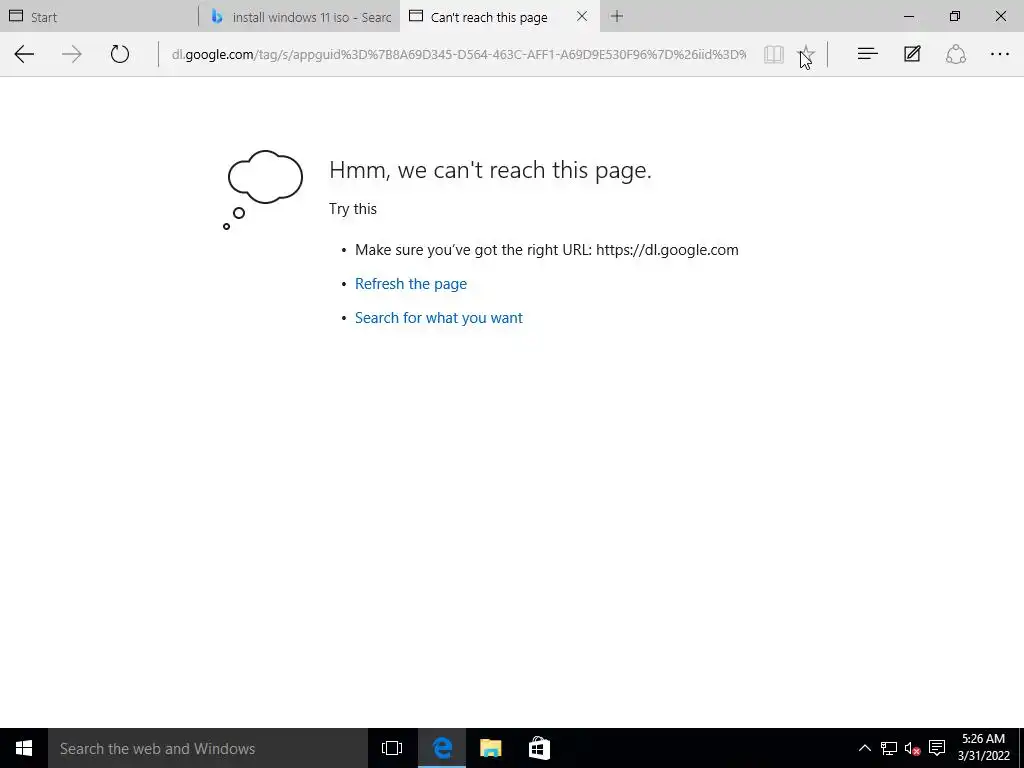Open Reading view book icon
Image resolution: width=1024 pixels, height=768 pixels.
pyautogui.click(x=774, y=54)
